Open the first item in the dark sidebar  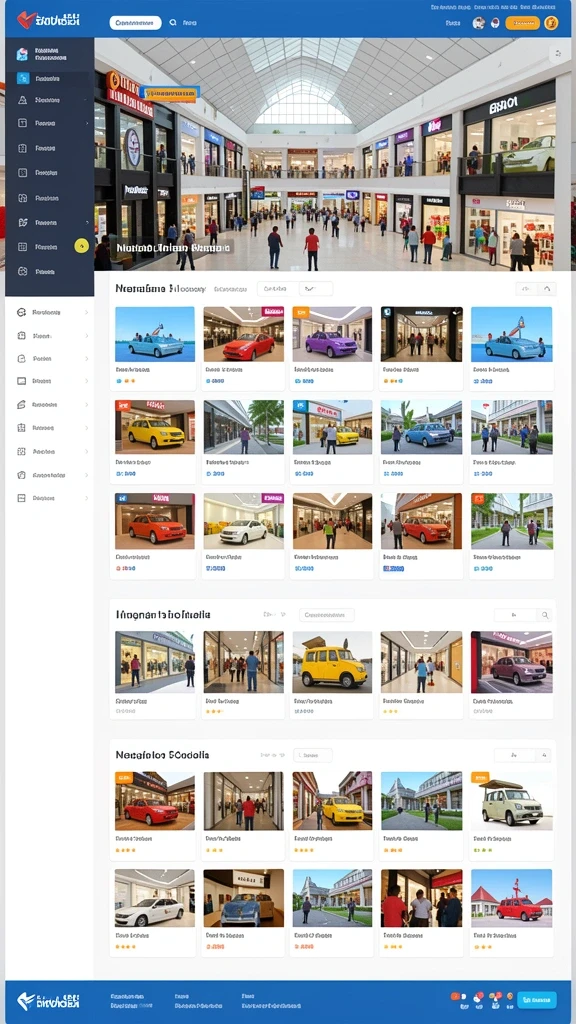(x=50, y=54)
